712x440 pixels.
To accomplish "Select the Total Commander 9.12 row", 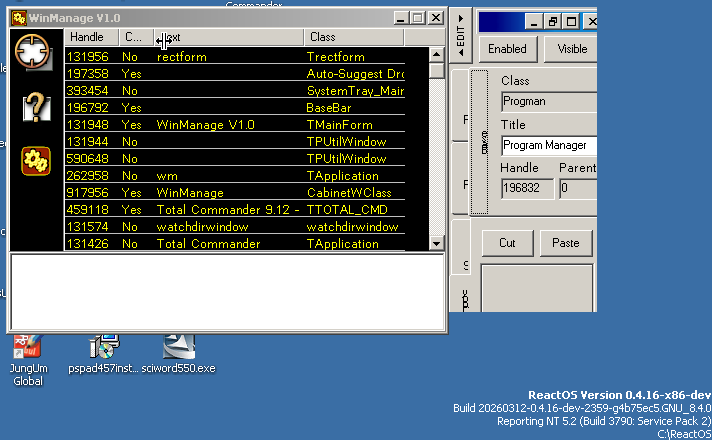I will coord(228,210).
